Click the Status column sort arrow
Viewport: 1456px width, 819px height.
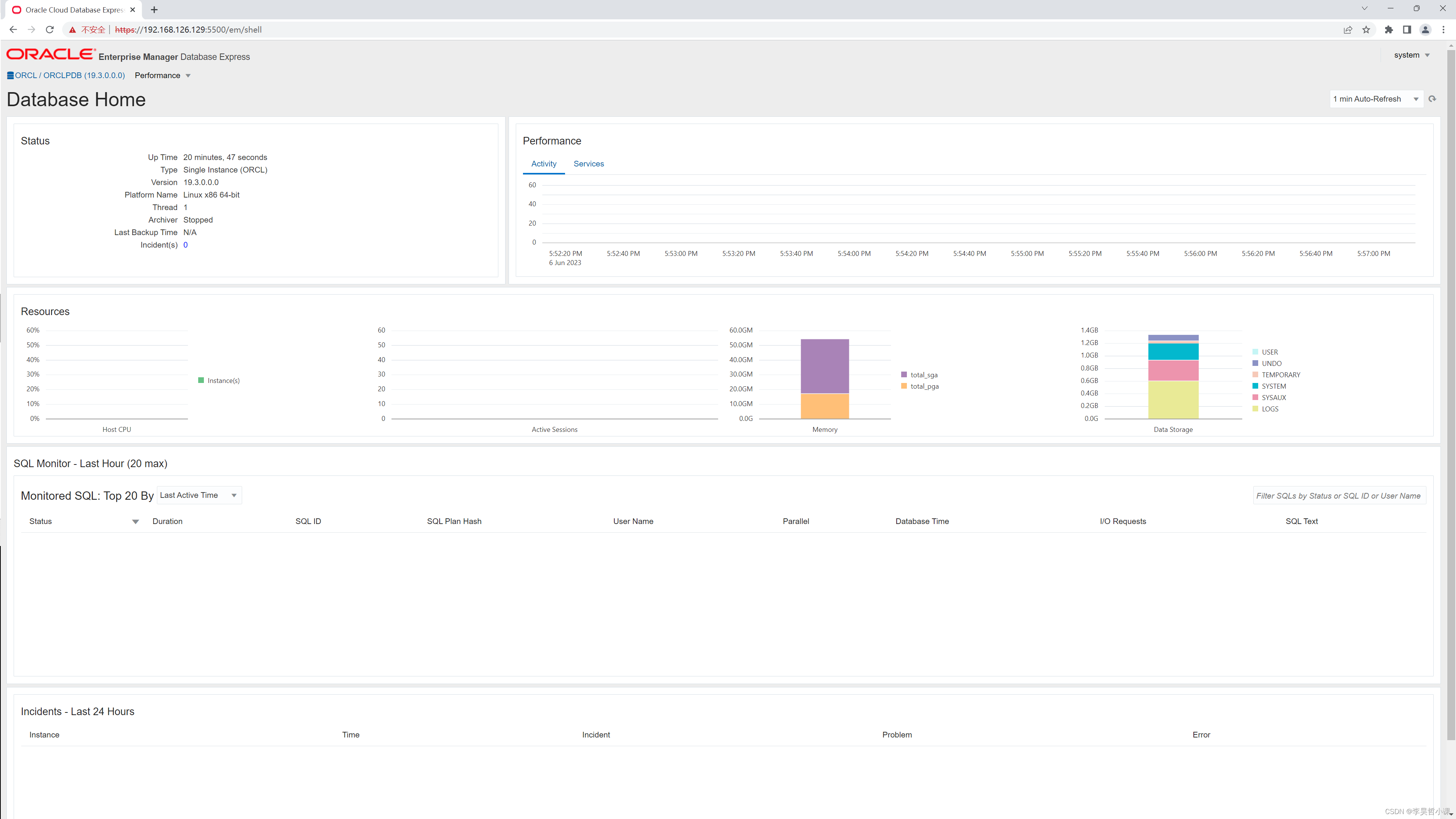136,521
